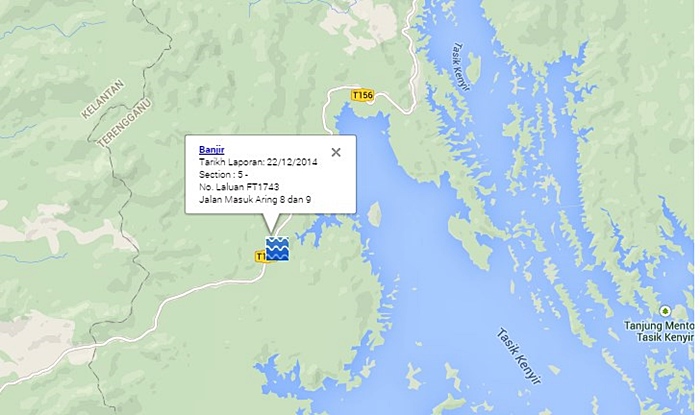The width and height of the screenshot is (700, 415).
Task: Click the Section : 5 line
Action: 224,174
